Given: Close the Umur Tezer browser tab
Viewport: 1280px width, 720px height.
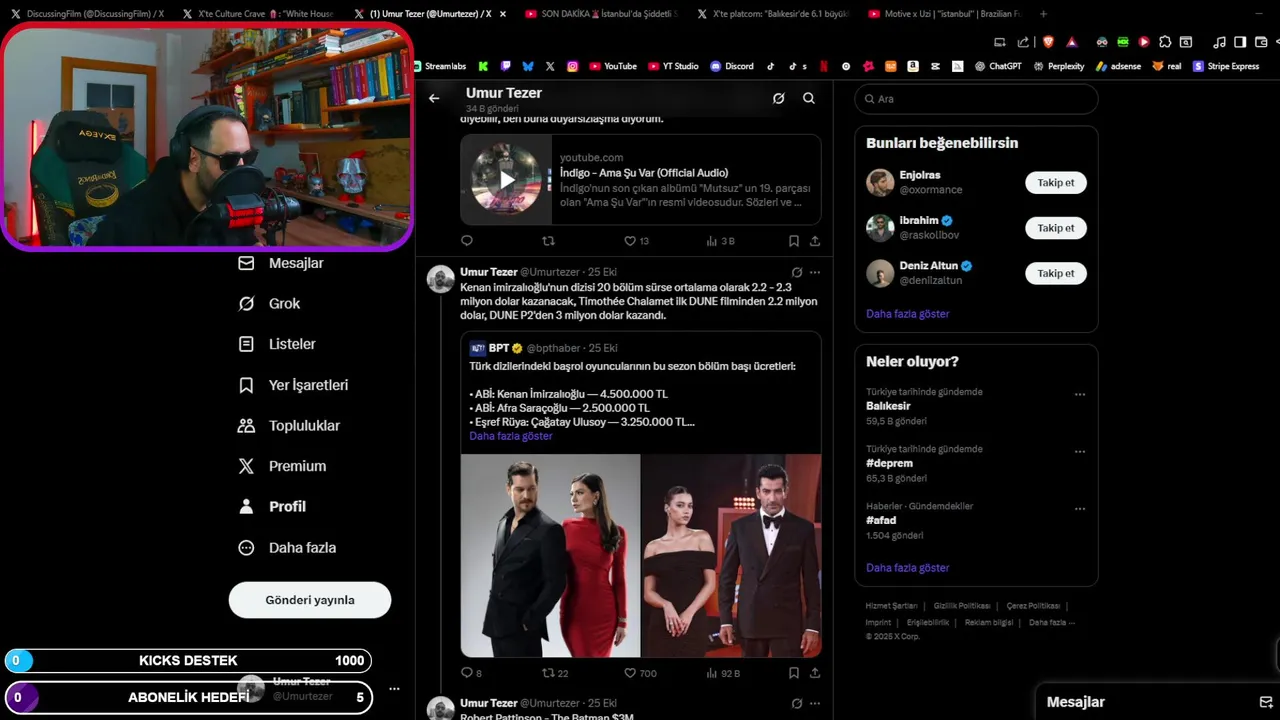Looking at the screenshot, I should 502,14.
